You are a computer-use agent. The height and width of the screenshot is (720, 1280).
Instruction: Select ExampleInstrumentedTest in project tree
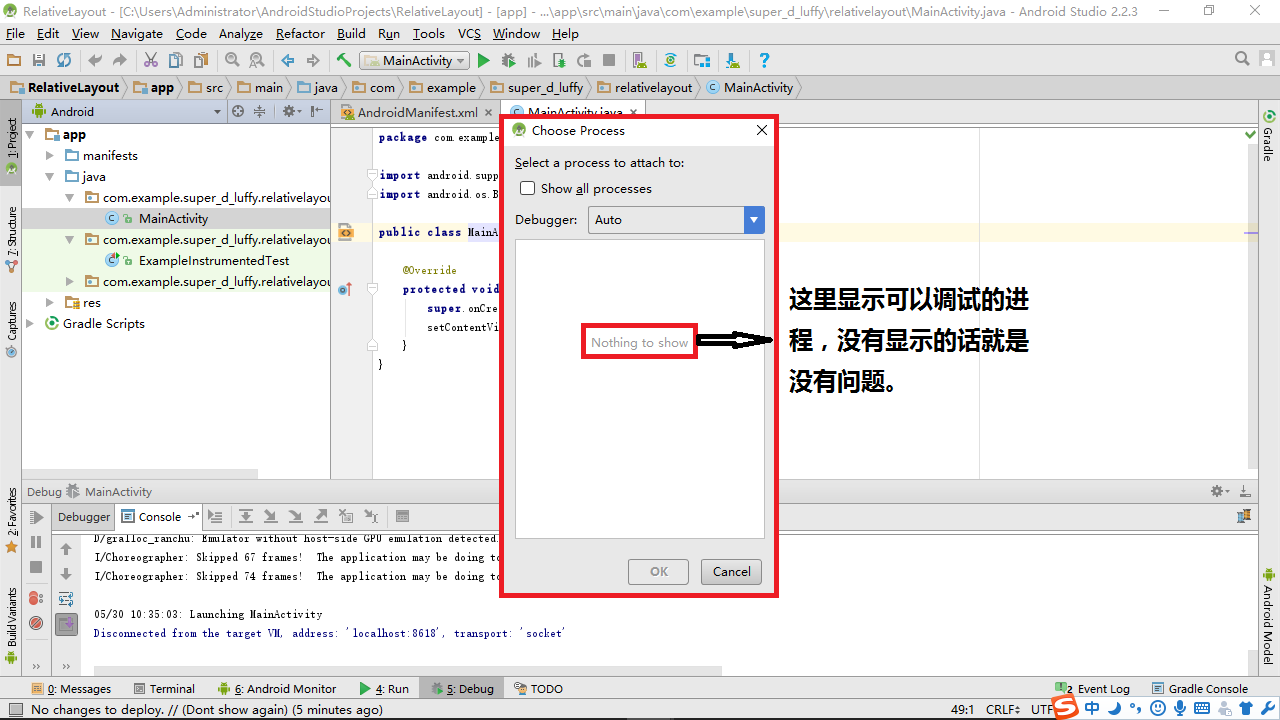213,260
